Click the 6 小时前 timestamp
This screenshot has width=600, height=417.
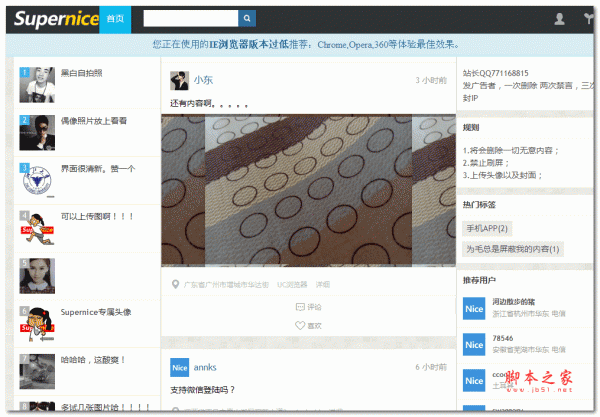431,367
